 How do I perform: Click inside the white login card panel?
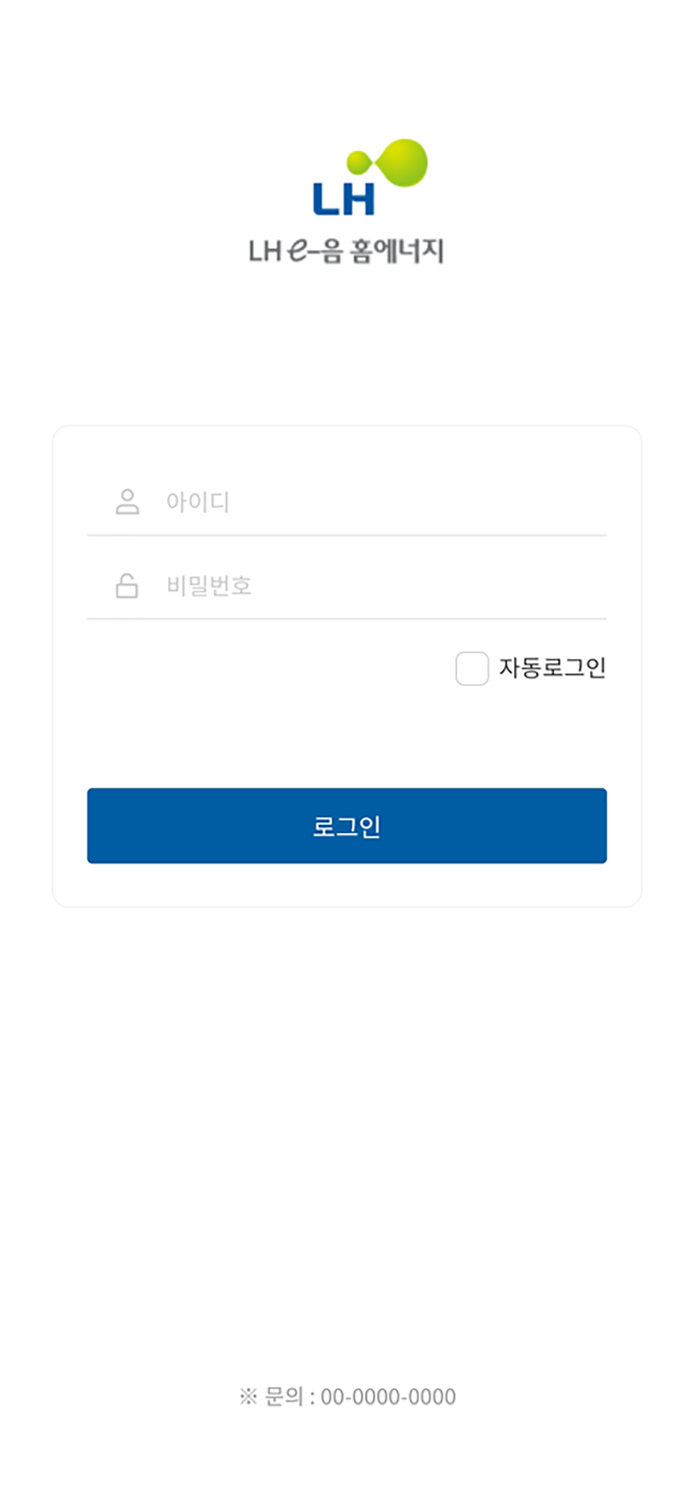tap(346, 730)
